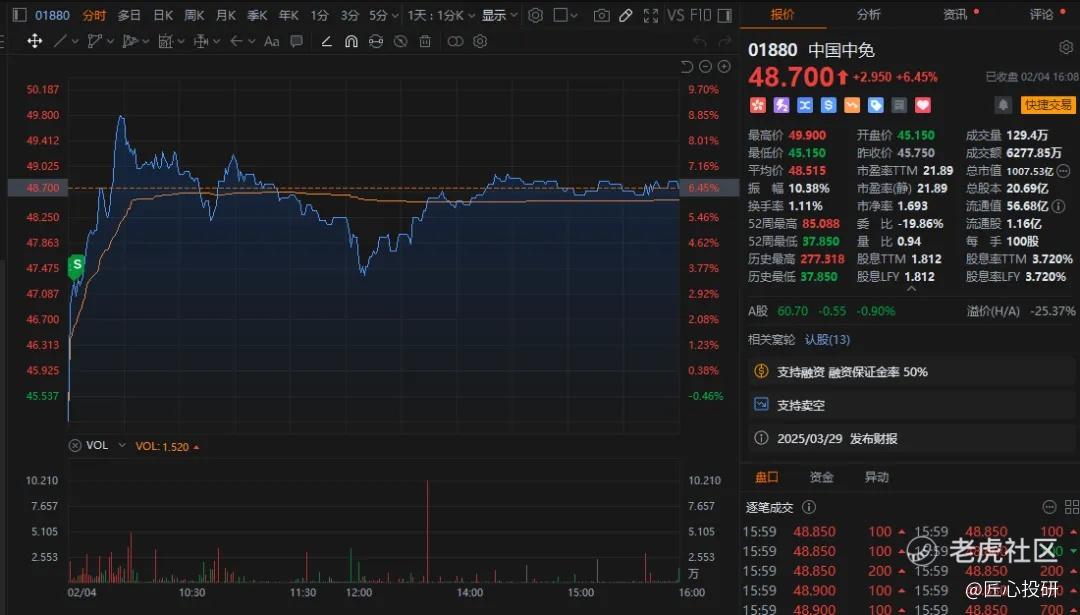Viewport: 1080px width, 615px height.
Task: Click the Hong Kong market flag badge
Action: click(757, 105)
